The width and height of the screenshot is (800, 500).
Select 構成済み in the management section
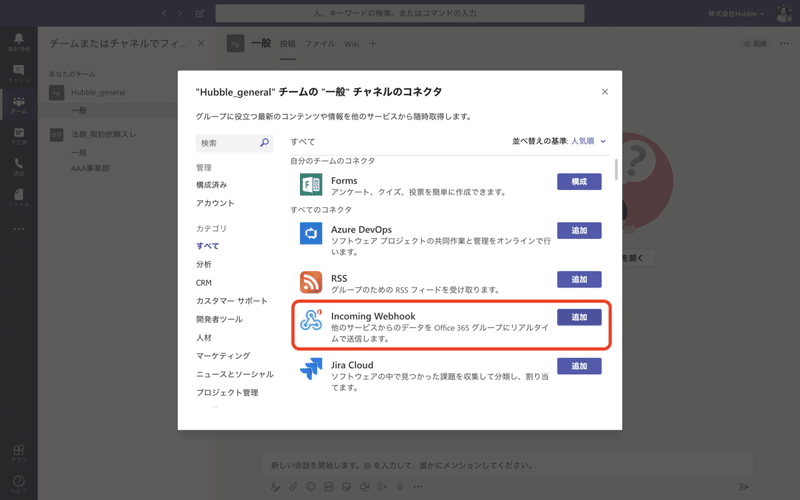click(211, 185)
